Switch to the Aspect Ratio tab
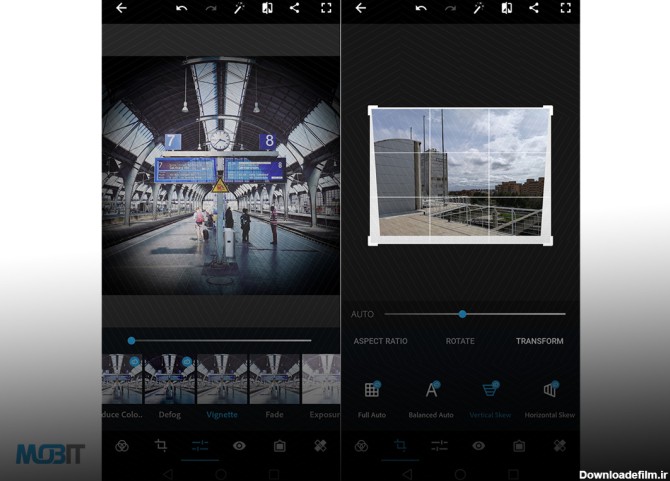Viewport: 670px width, 481px height. point(380,341)
